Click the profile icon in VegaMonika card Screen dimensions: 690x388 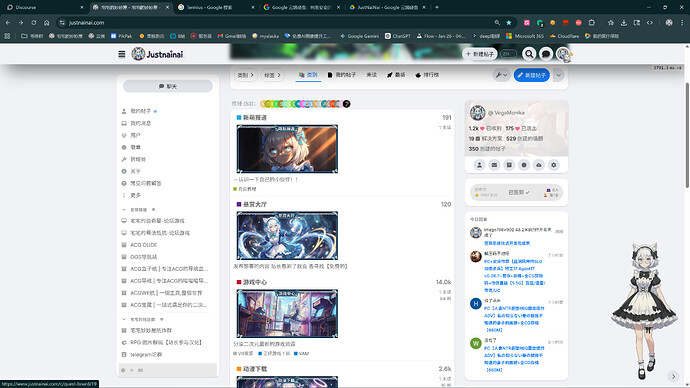[479, 165]
